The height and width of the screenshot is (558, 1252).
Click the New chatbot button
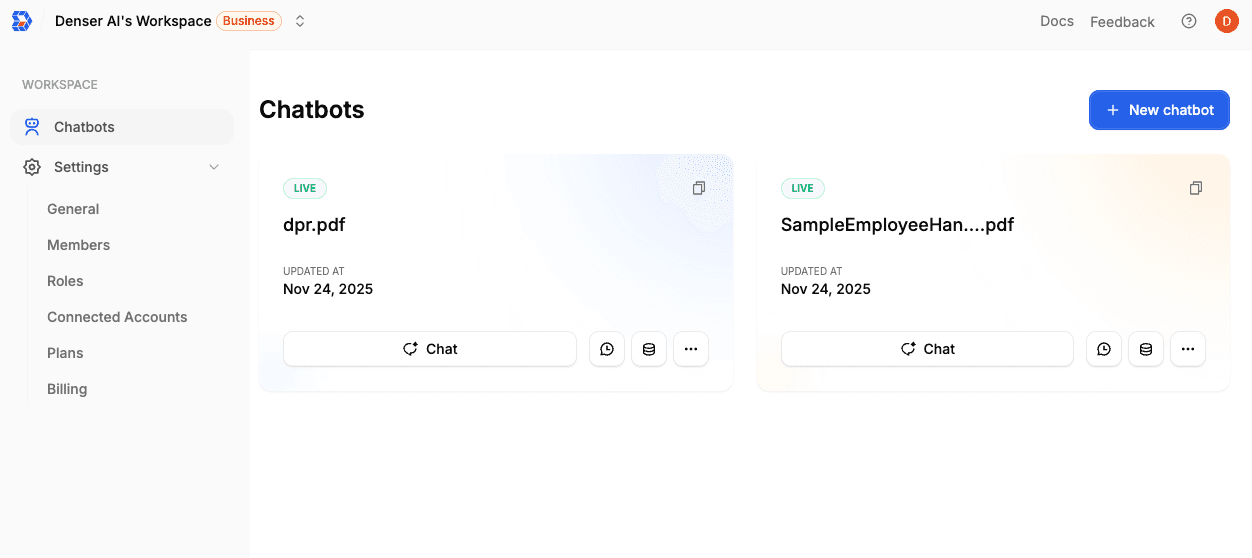[x=1159, y=110]
